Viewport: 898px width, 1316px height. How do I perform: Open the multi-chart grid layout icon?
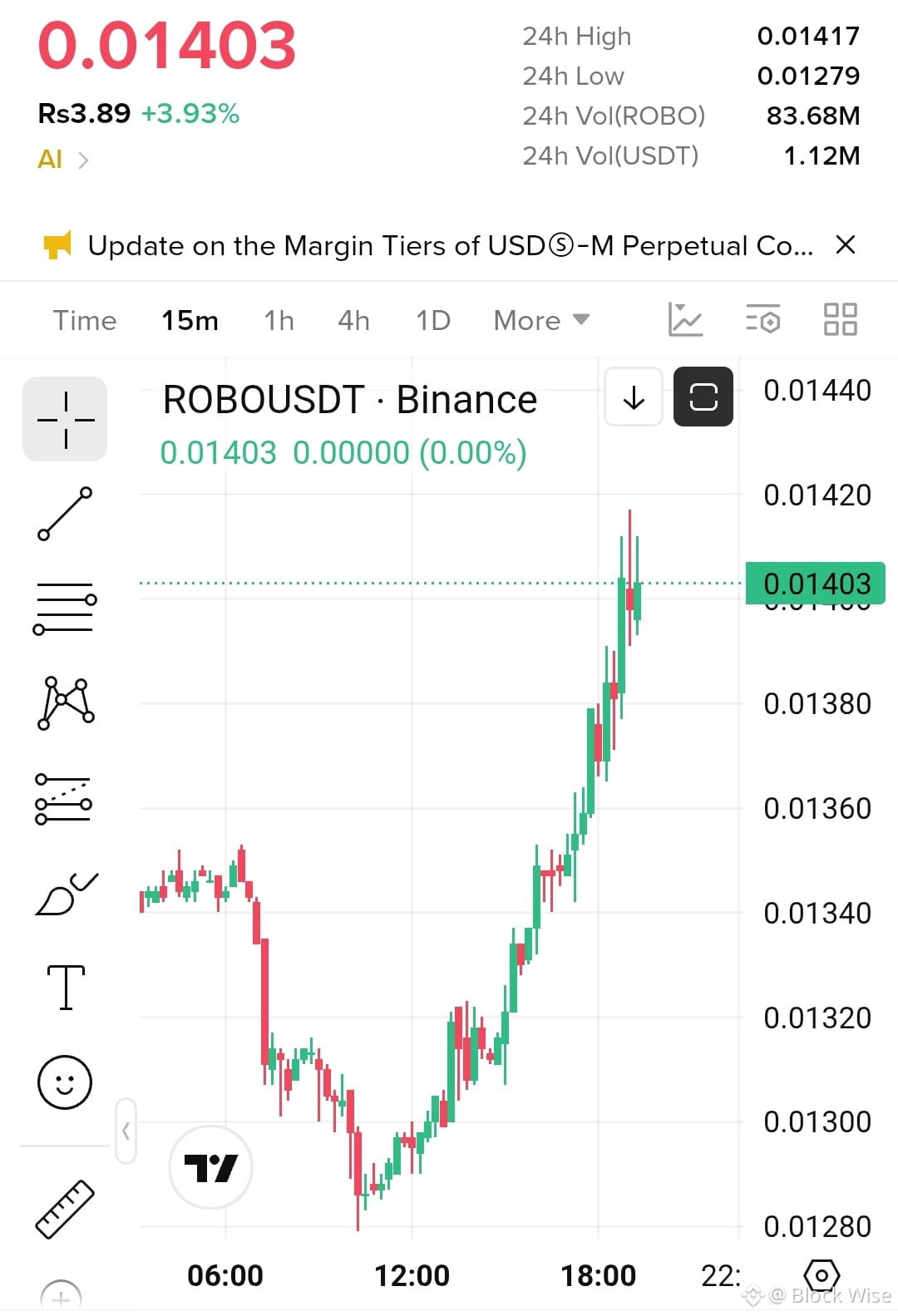[x=840, y=319]
